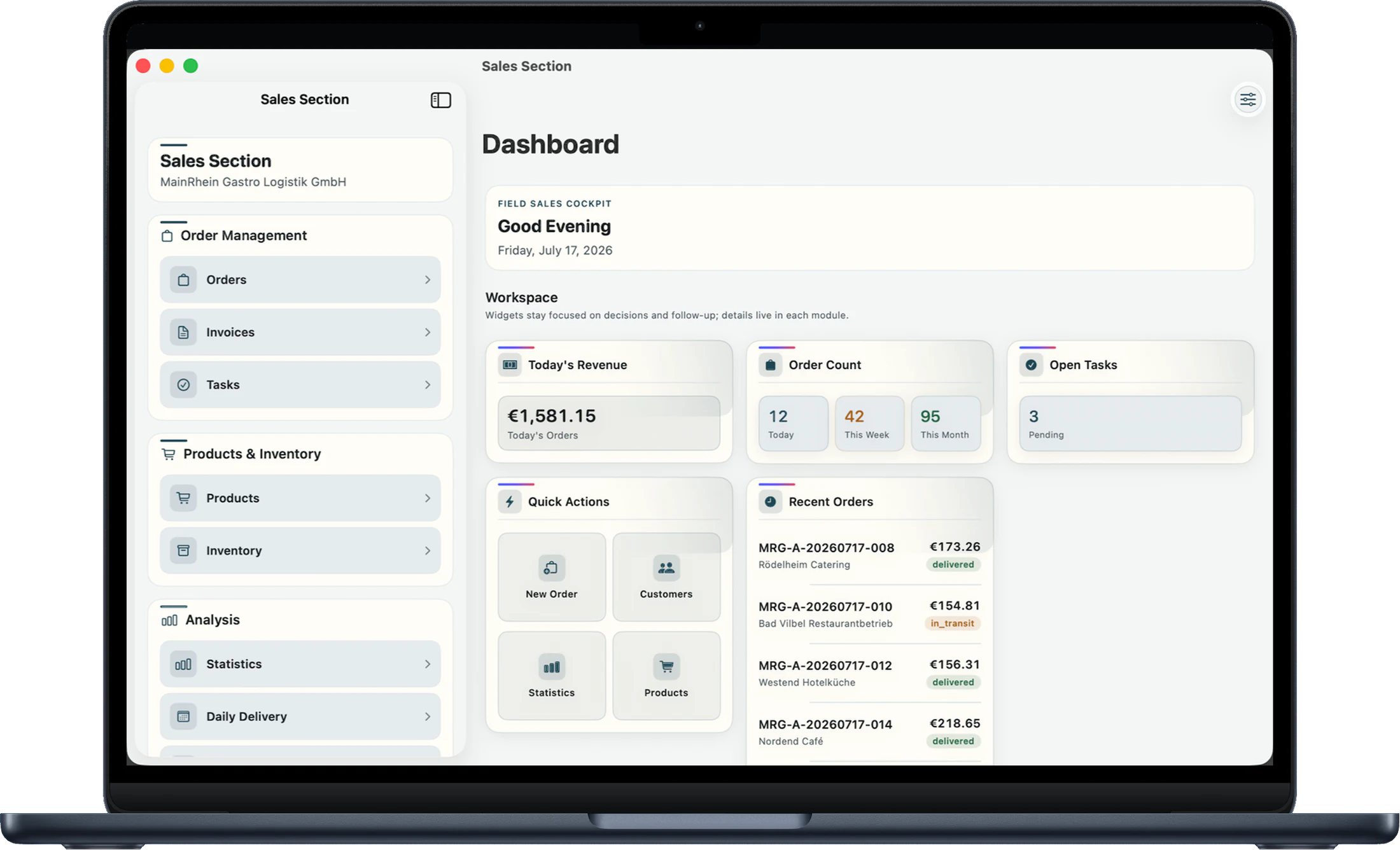The height and width of the screenshot is (850, 1400).
Task: Toggle the sidebar panel icon
Action: (x=440, y=100)
